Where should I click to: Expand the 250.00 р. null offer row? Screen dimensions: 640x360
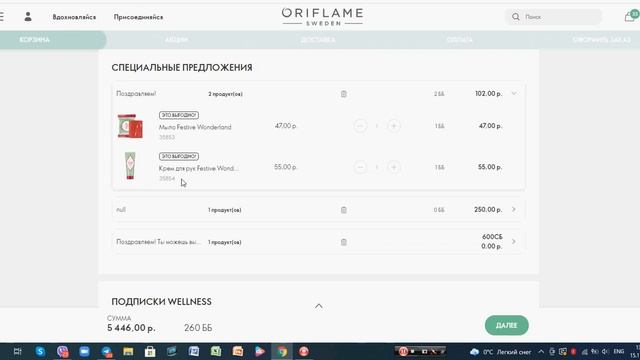[514, 209]
